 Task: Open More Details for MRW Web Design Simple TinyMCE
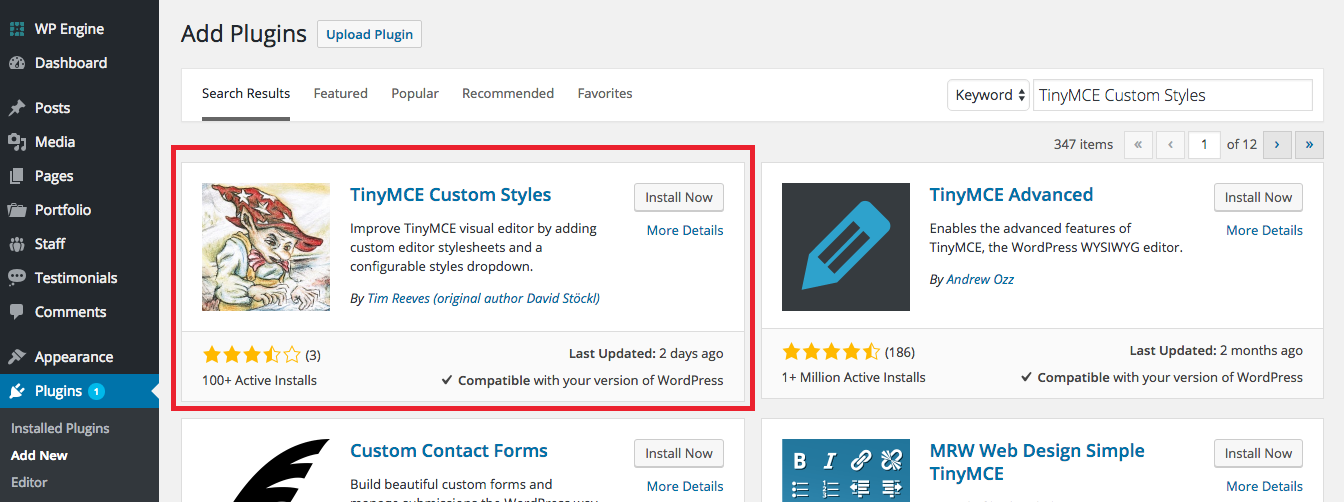pos(1265,486)
